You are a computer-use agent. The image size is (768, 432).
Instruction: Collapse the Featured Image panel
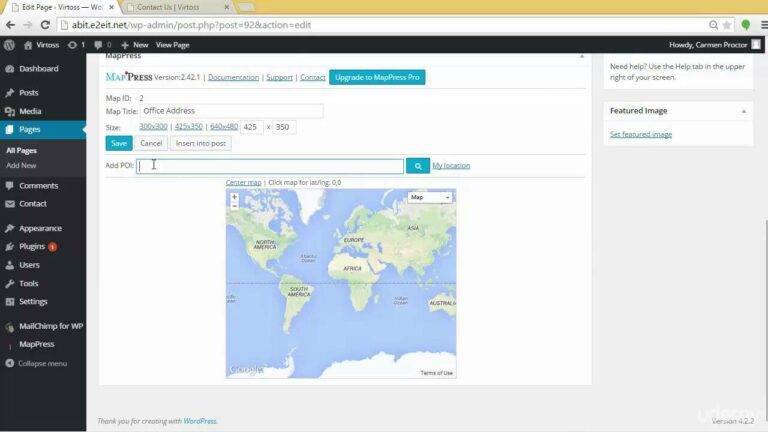coord(743,111)
